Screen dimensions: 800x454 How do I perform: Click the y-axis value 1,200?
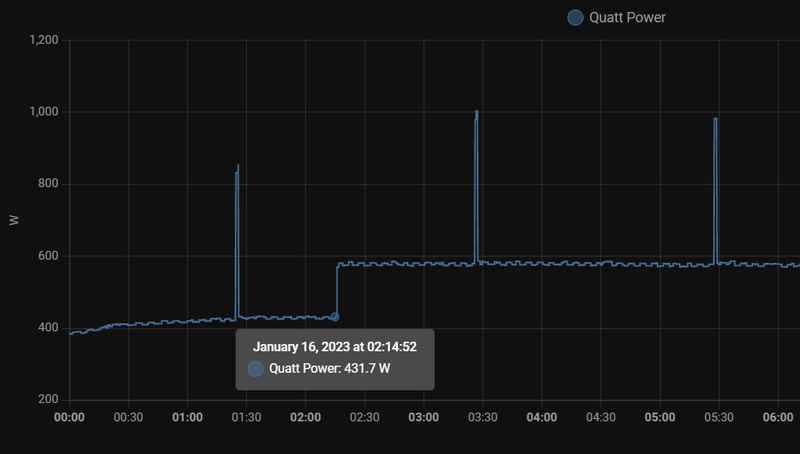(x=44, y=40)
